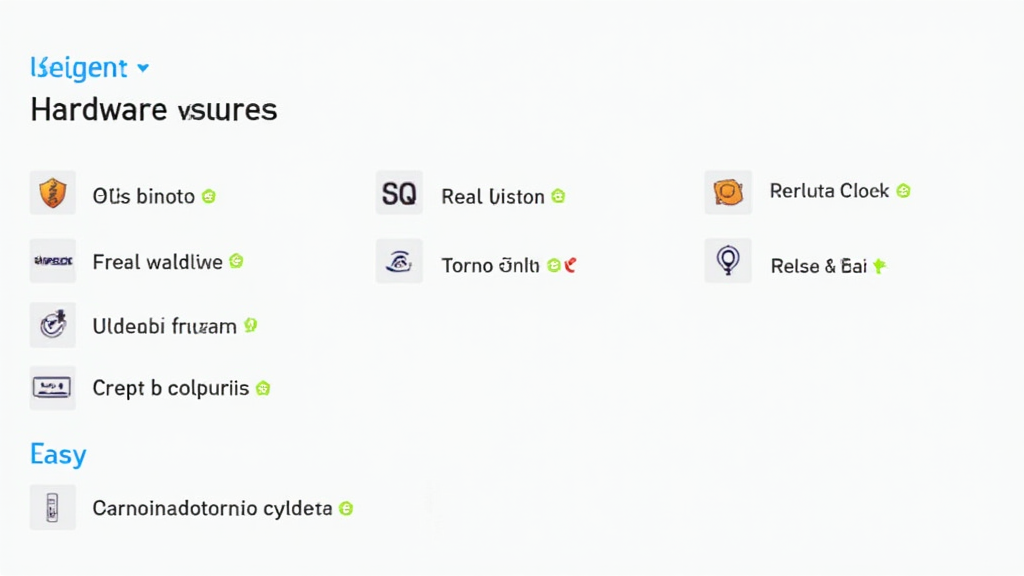Click the eye-like icon beside Torno Onlh
This screenshot has width=1024, height=576.
(399, 262)
